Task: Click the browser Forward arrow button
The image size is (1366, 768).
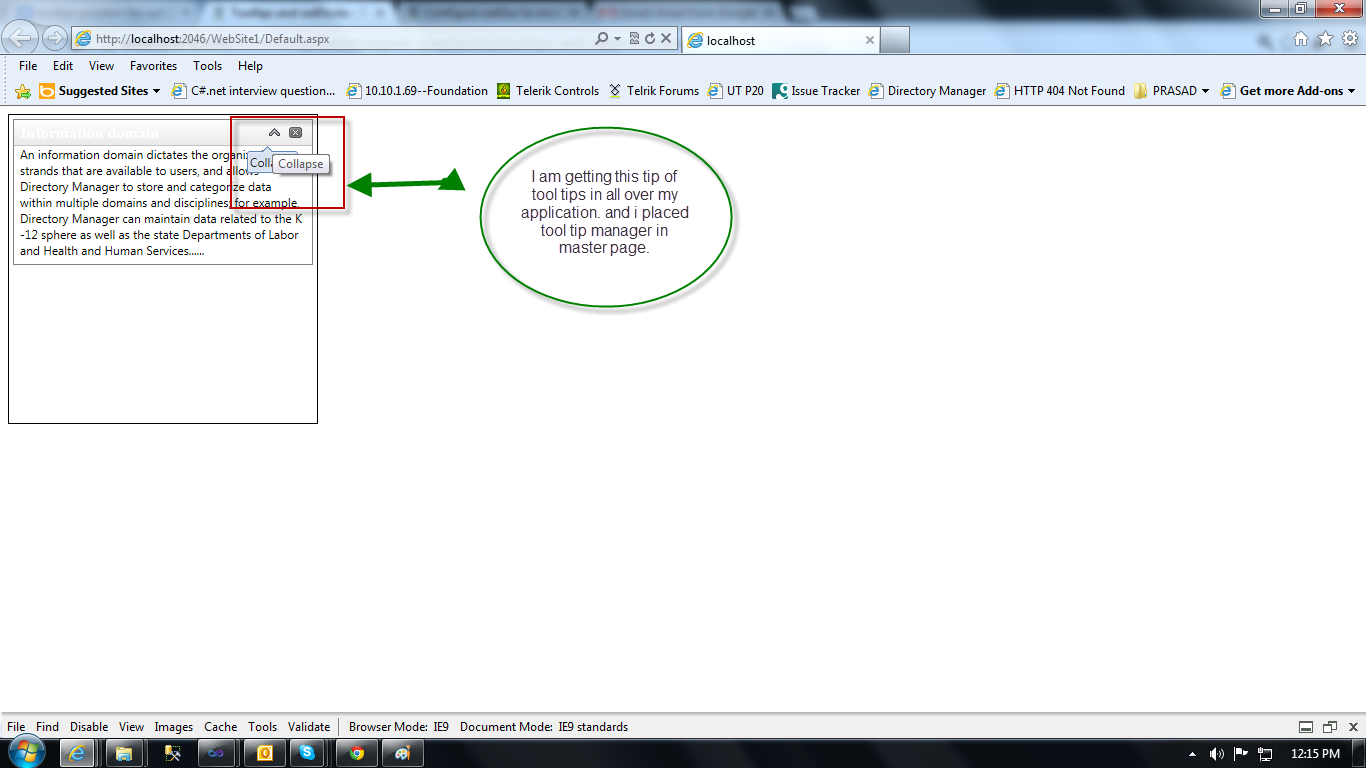Action: point(55,39)
